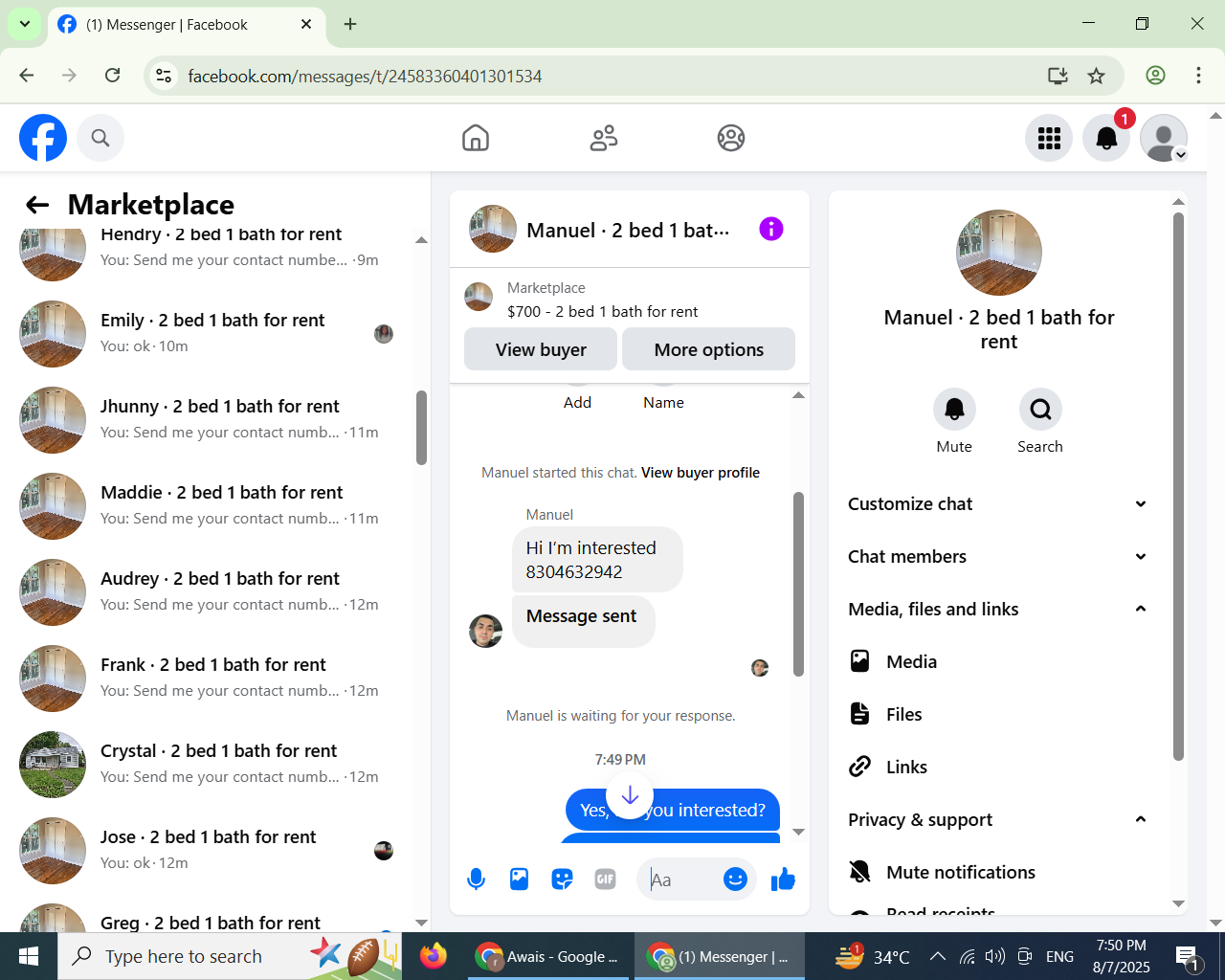The image size is (1225, 980).
Task: Click the View buyer button
Action: coord(541,349)
